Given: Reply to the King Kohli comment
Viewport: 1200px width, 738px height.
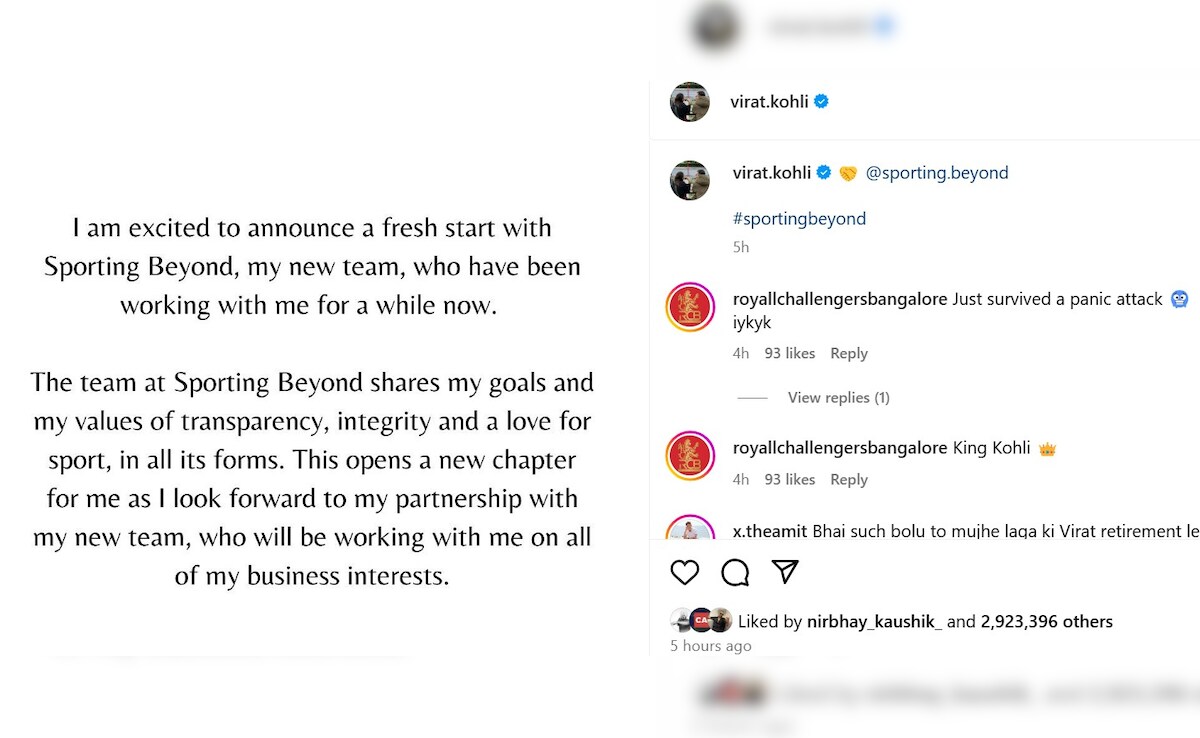Looking at the screenshot, I should coord(849,480).
